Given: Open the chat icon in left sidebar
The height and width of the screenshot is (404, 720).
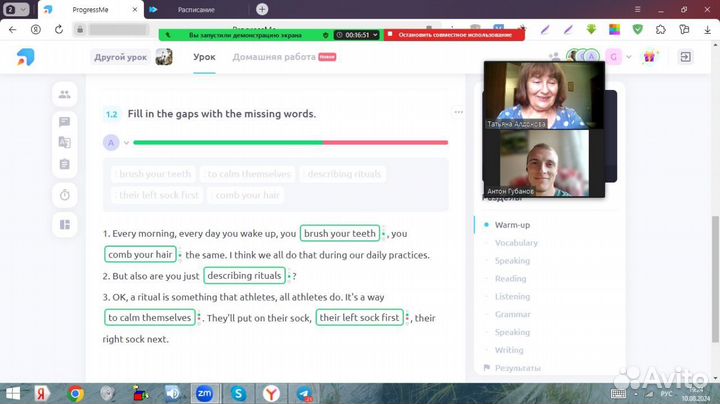Looking at the screenshot, I should coord(64,122).
